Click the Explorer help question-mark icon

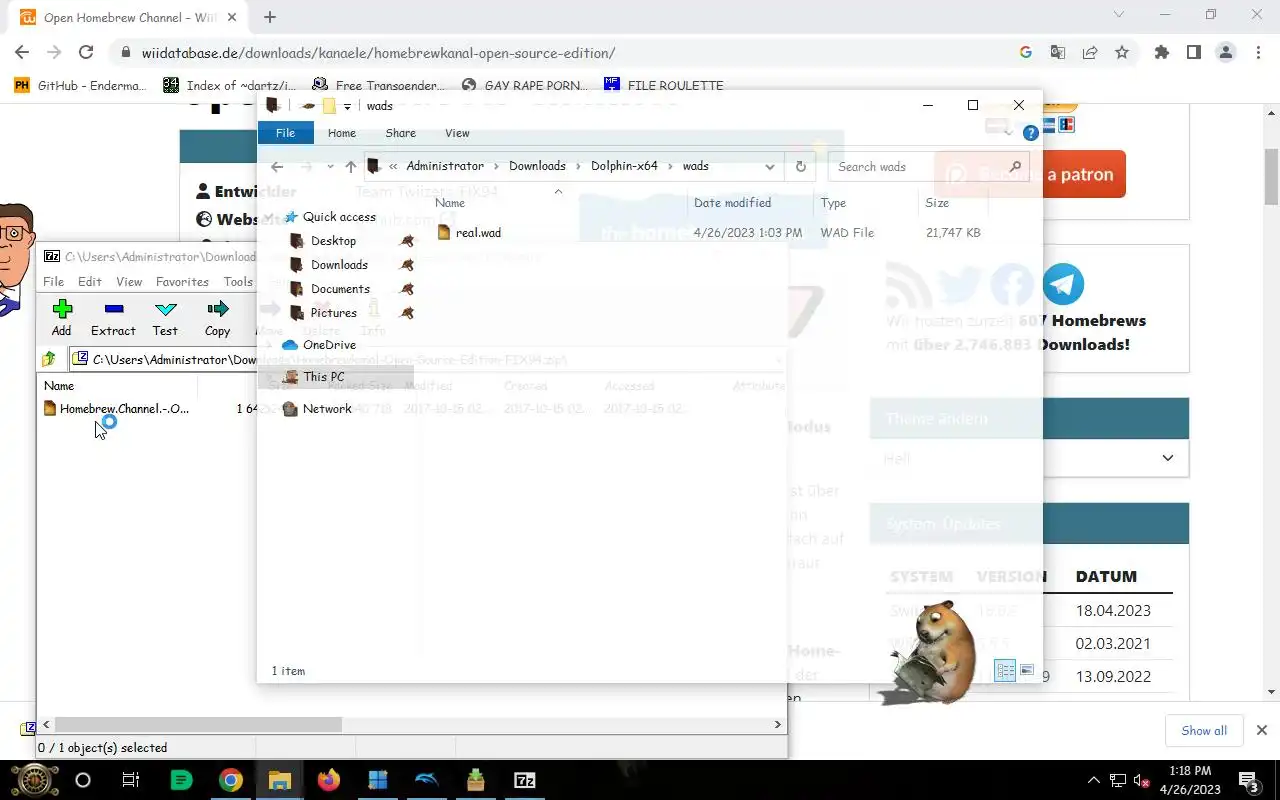(x=1030, y=133)
